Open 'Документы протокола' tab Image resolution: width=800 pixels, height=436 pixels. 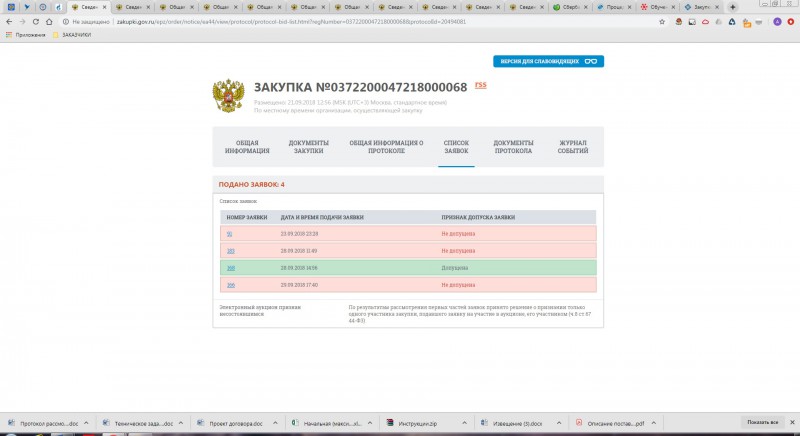click(513, 147)
